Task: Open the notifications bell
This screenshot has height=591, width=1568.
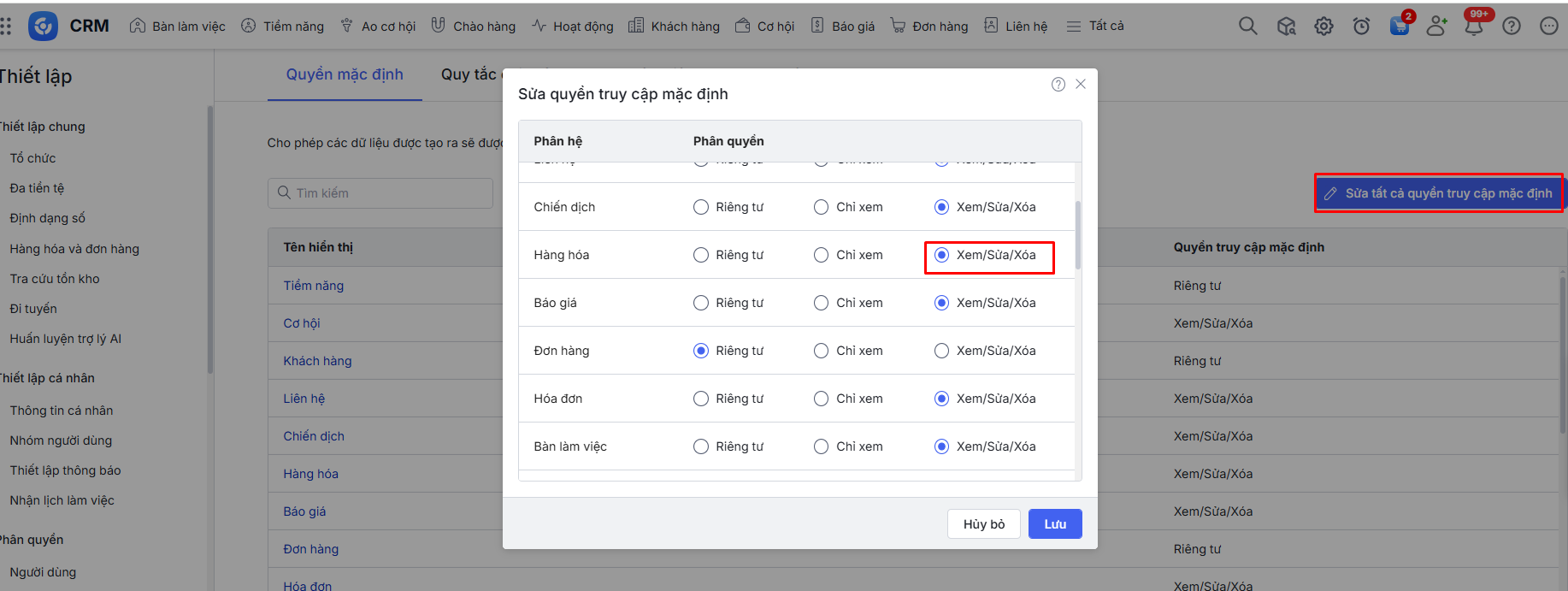Action: click(1474, 27)
